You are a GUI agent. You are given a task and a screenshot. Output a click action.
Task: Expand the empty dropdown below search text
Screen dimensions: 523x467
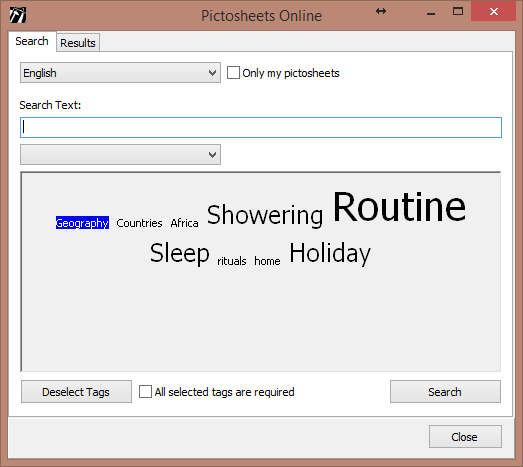pyautogui.click(x=120, y=154)
